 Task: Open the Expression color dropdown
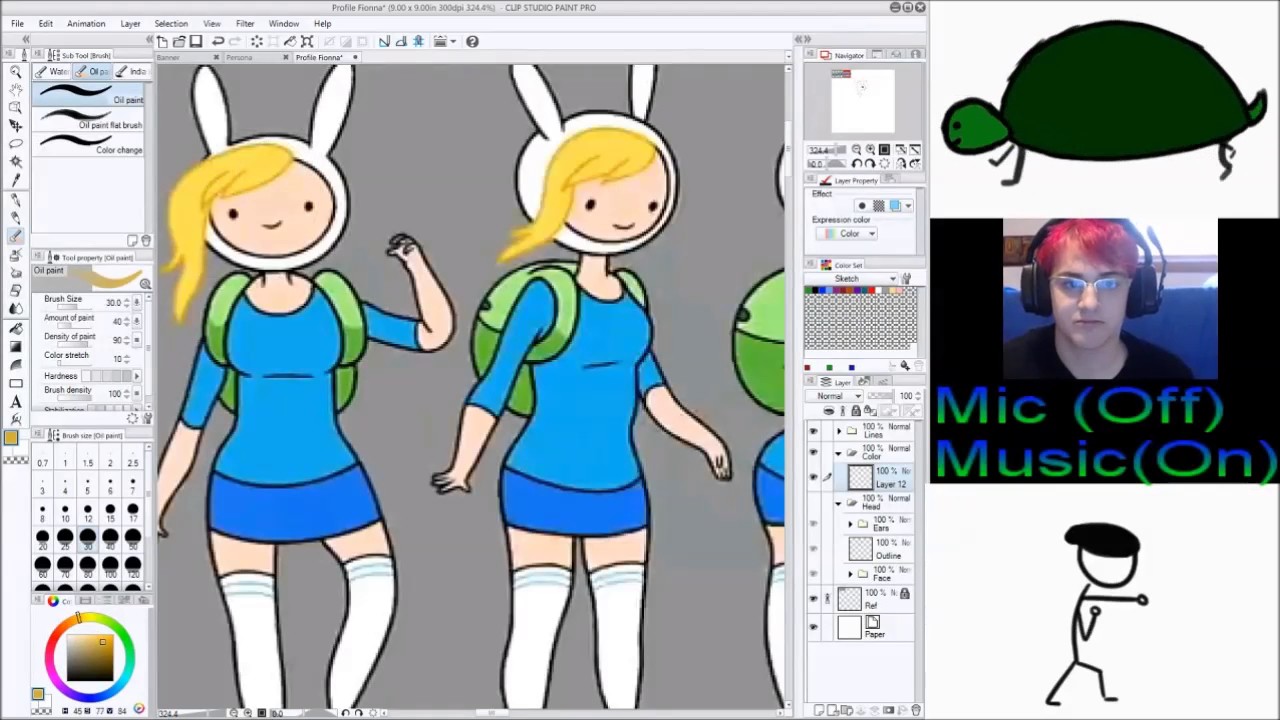click(x=846, y=234)
